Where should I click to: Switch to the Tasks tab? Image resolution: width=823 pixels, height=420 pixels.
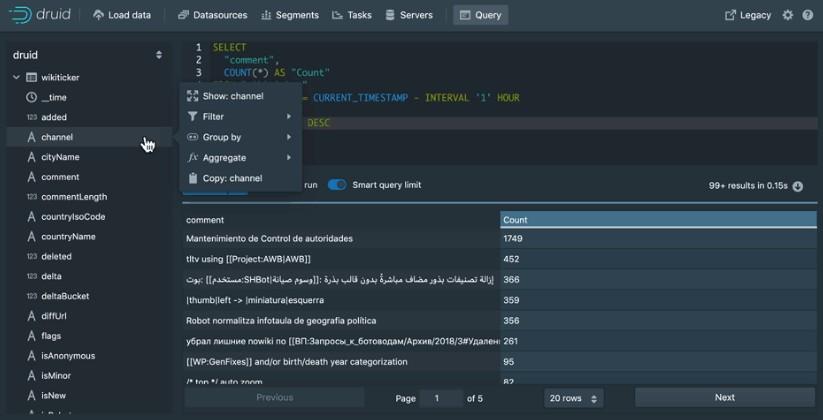[x=352, y=15]
